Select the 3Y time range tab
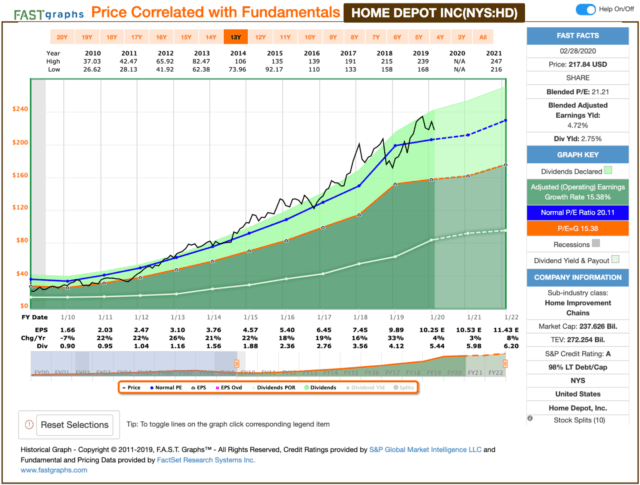 click(462, 37)
